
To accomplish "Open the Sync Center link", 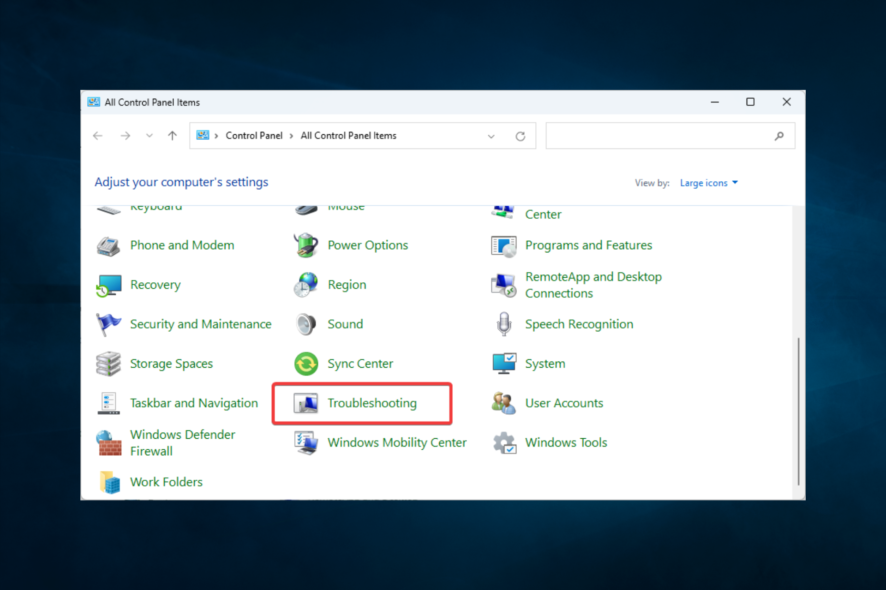I will pyautogui.click(x=361, y=364).
